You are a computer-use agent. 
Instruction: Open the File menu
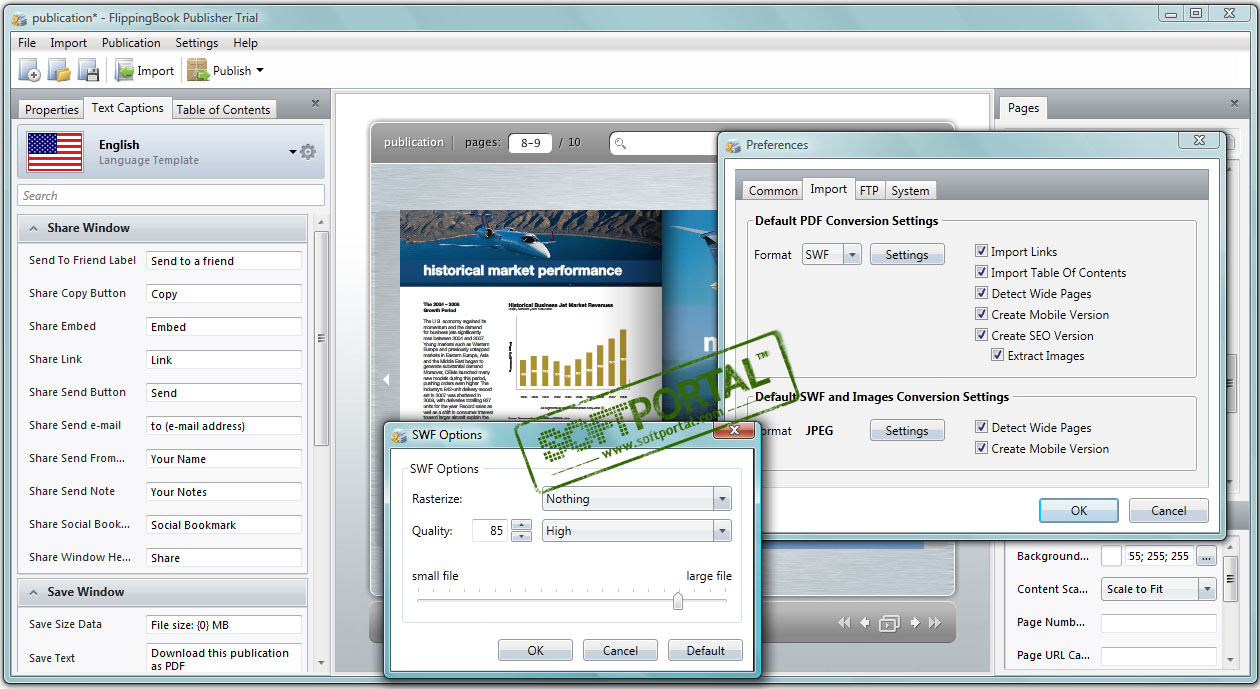27,43
